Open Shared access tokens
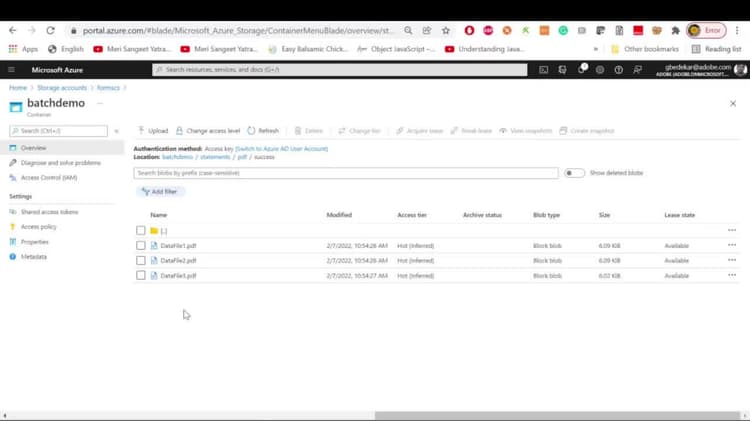Image resolution: width=750 pixels, height=421 pixels. pyautogui.click(x=49, y=212)
